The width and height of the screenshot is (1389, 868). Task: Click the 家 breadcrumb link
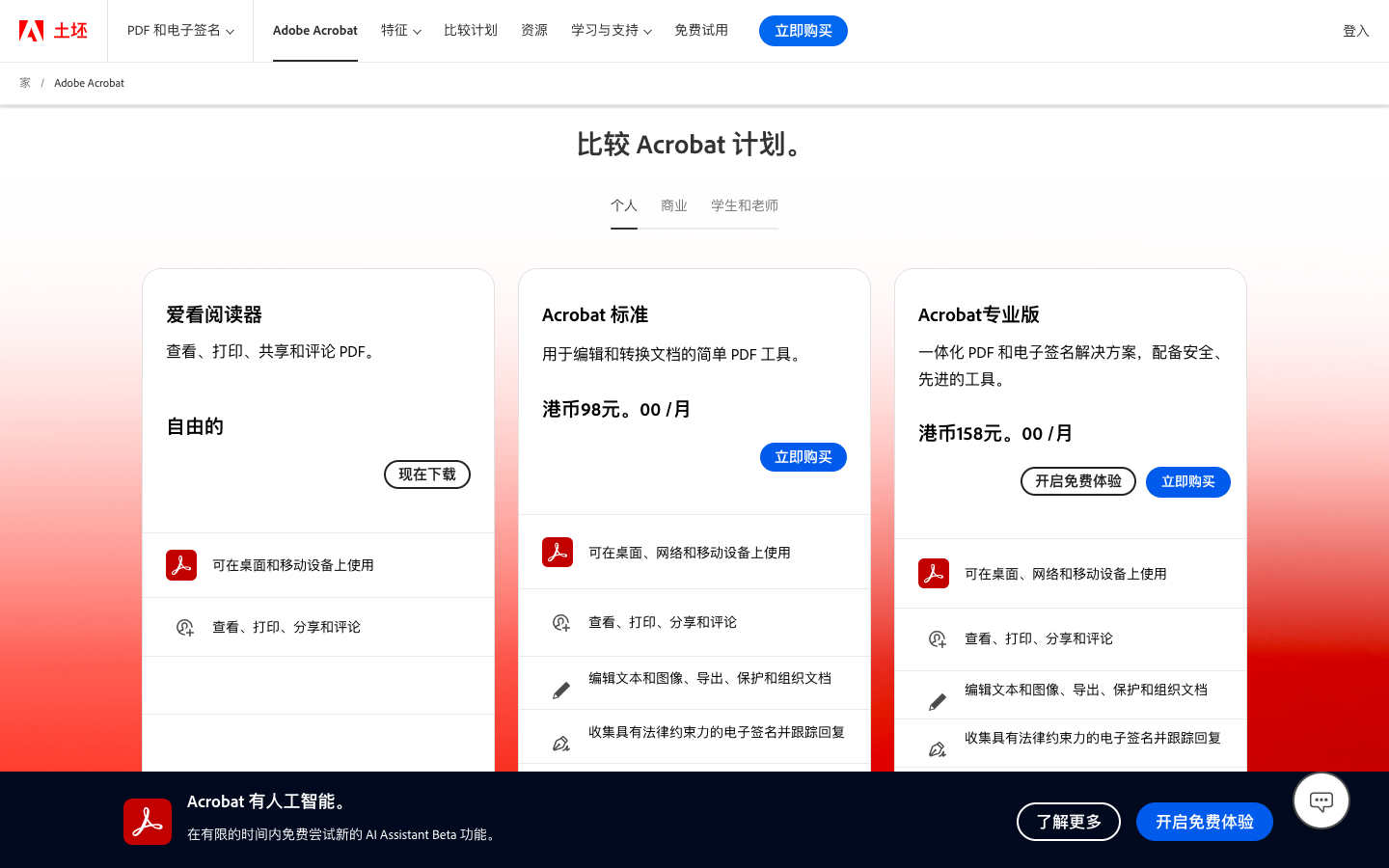click(23, 83)
